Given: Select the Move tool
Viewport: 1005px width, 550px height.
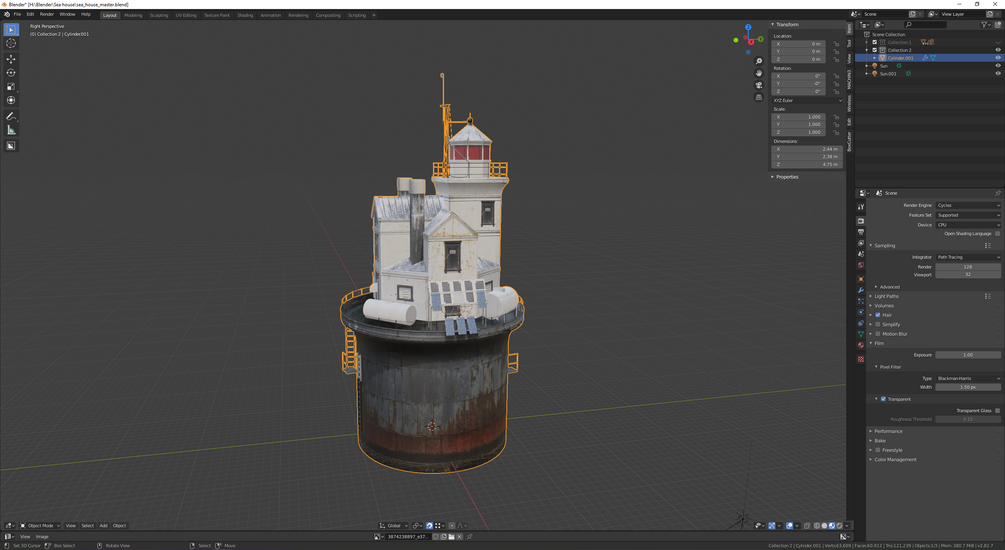Looking at the screenshot, I should coord(11,59).
